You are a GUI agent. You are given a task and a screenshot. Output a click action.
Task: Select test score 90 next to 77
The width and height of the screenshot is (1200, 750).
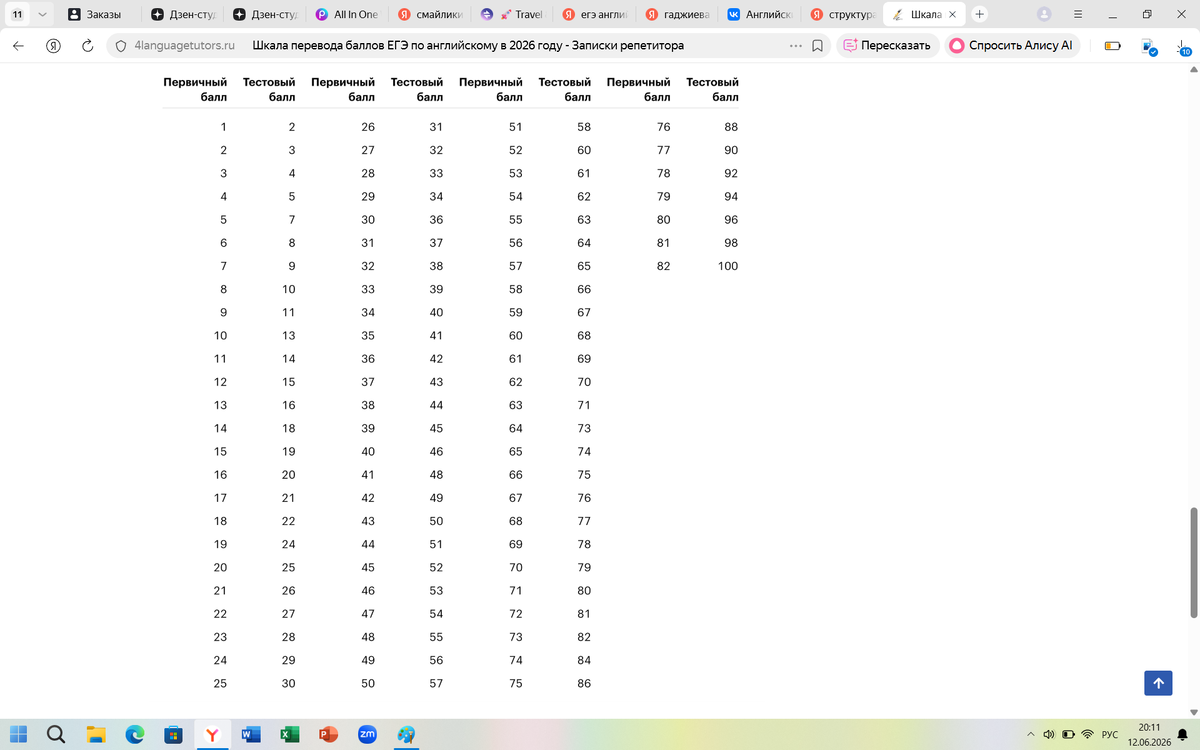pos(731,150)
